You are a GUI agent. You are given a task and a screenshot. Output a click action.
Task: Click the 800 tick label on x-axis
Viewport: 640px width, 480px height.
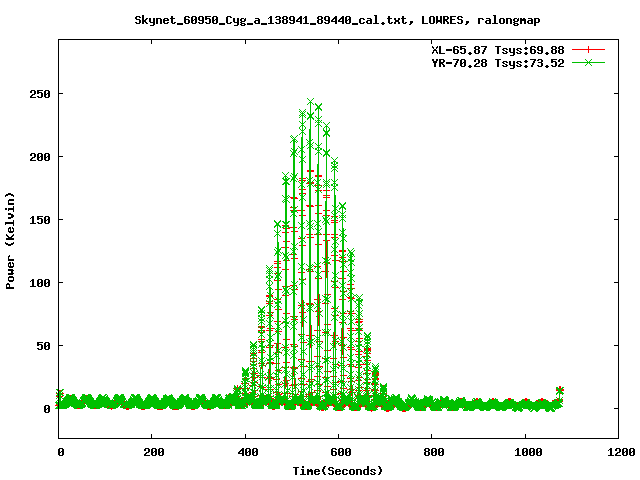431,452
